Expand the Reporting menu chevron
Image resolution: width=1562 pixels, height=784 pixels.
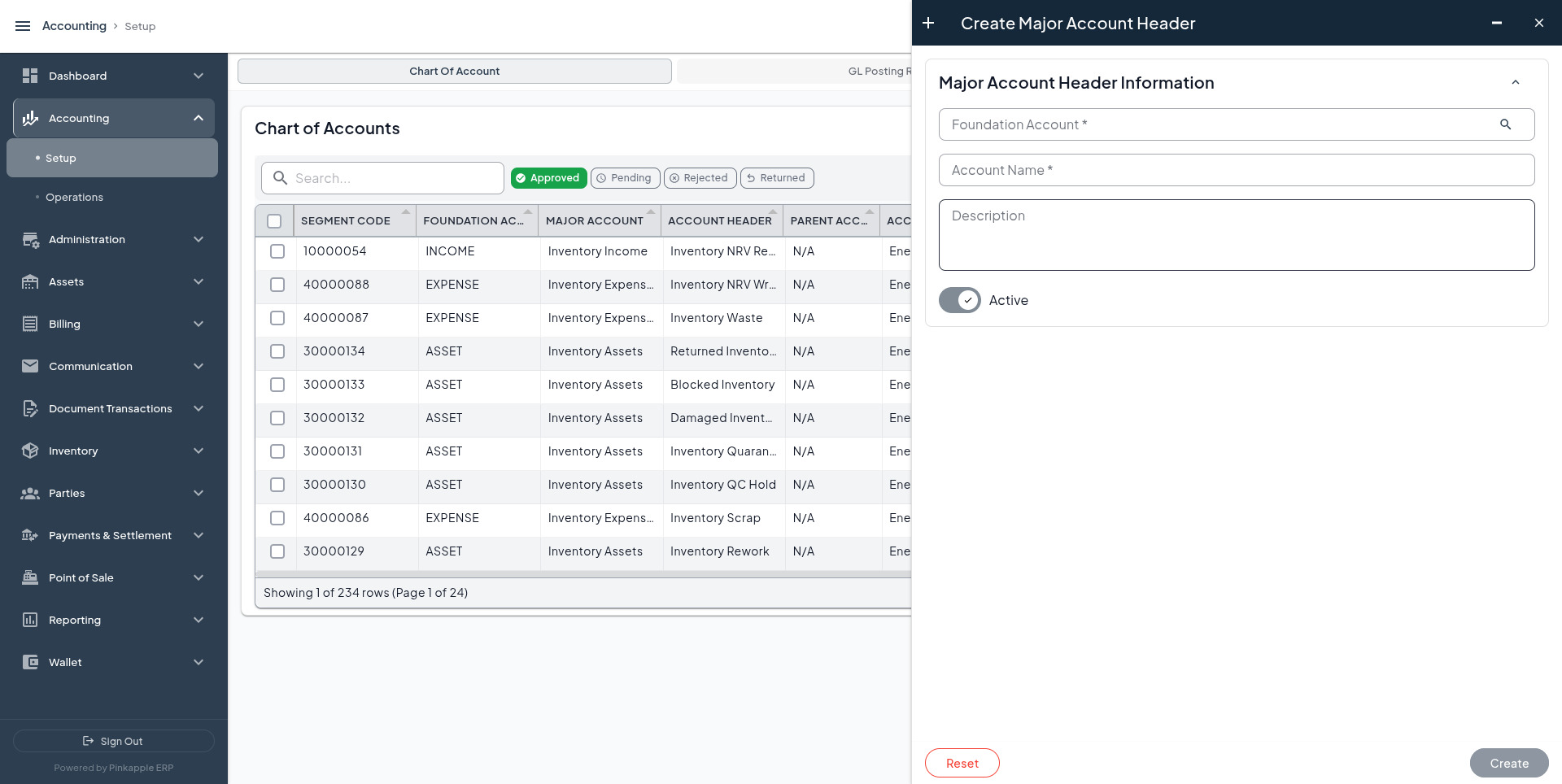pyautogui.click(x=199, y=620)
